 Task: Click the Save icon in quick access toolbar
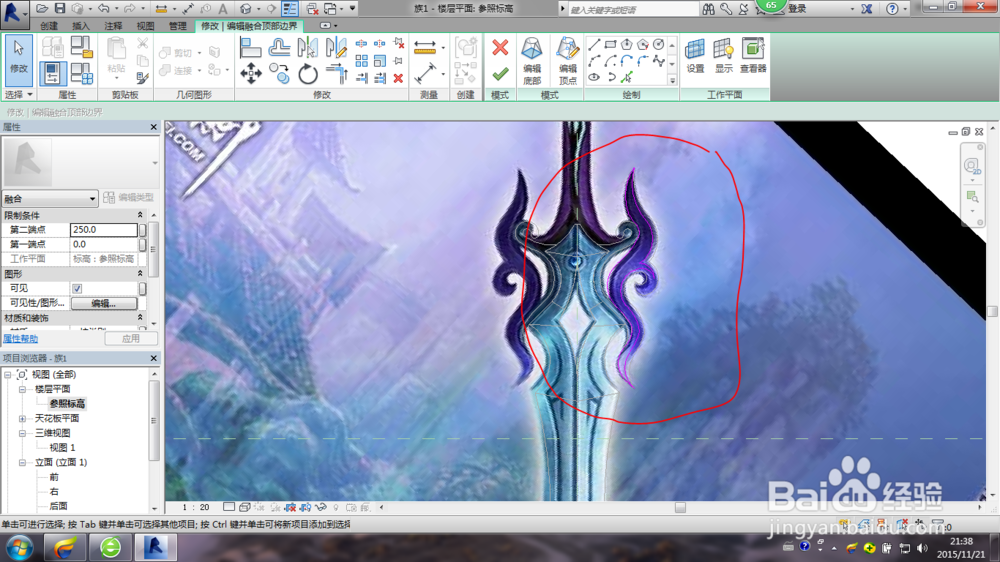[x=59, y=8]
